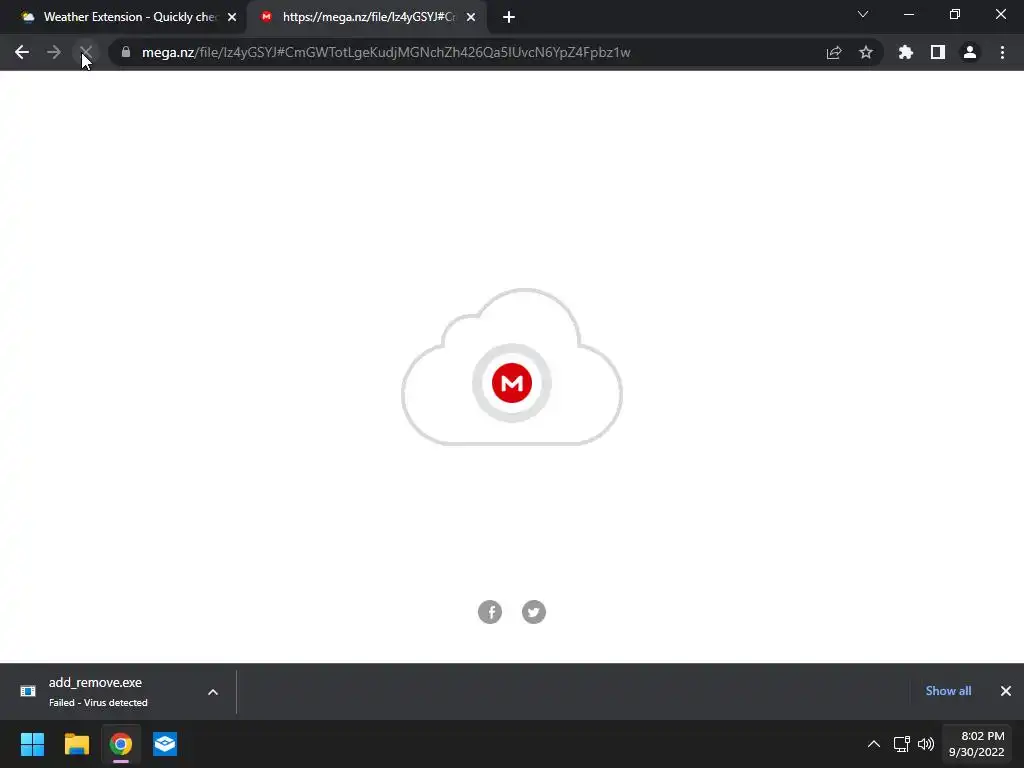1024x768 pixels.
Task: Open the volume tray icon
Action: click(x=926, y=744)
